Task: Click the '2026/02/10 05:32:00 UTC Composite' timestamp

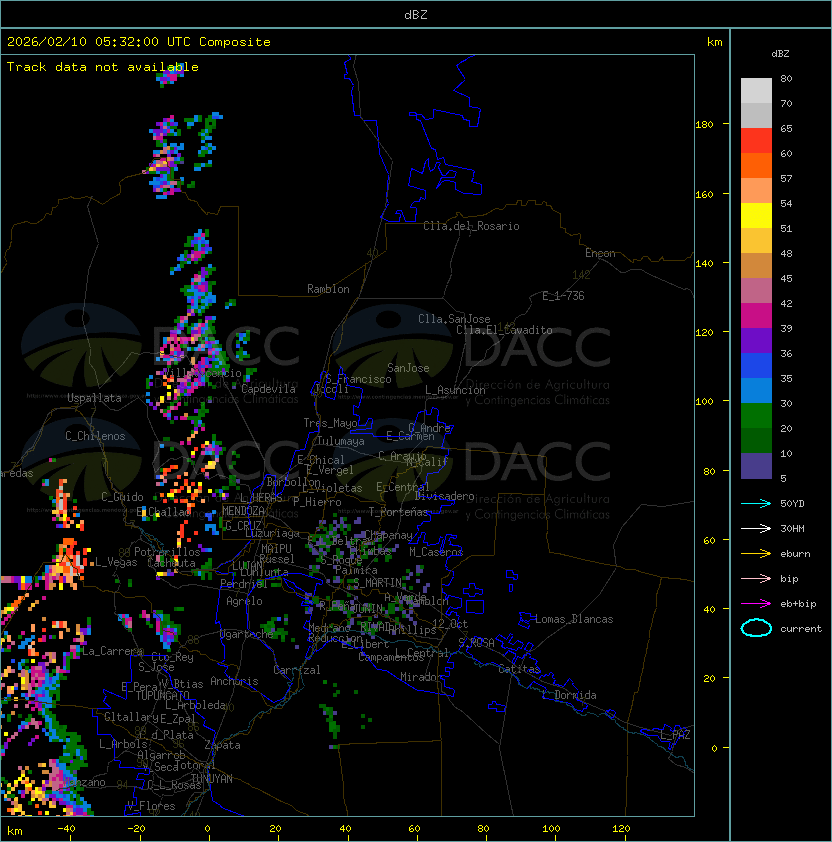Action: coord(139,42)
